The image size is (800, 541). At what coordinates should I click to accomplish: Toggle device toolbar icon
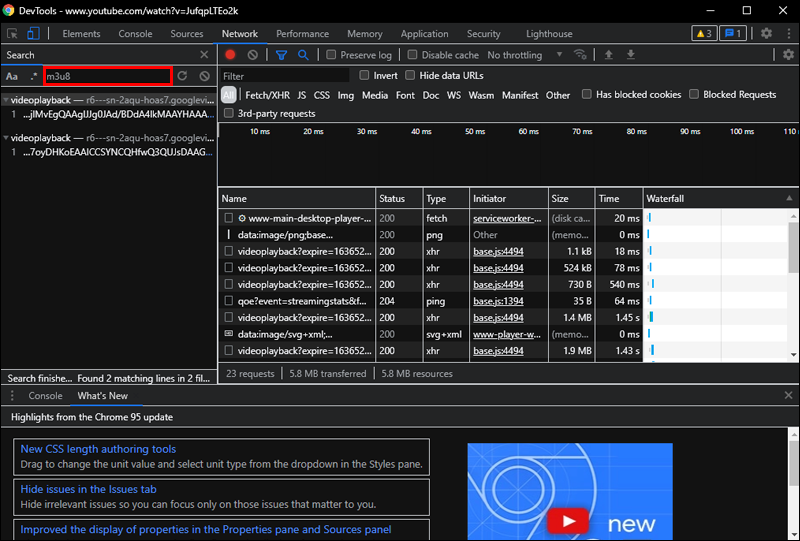(33, 33)
